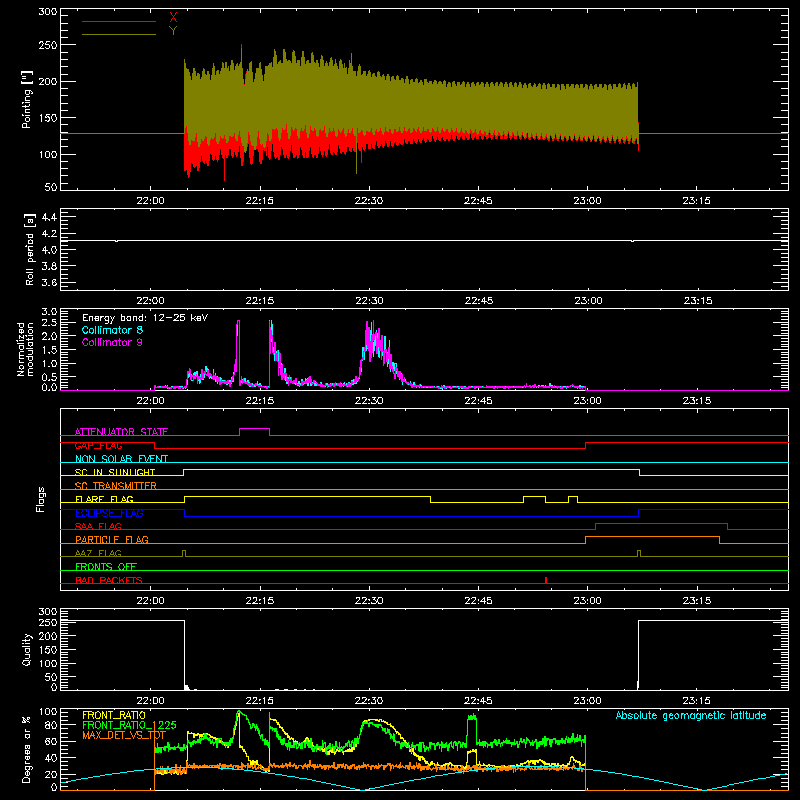The height and width of the screenshot is (800, 800).
Task: Click the SAA_FLAG label
Action: coord(98,527)
